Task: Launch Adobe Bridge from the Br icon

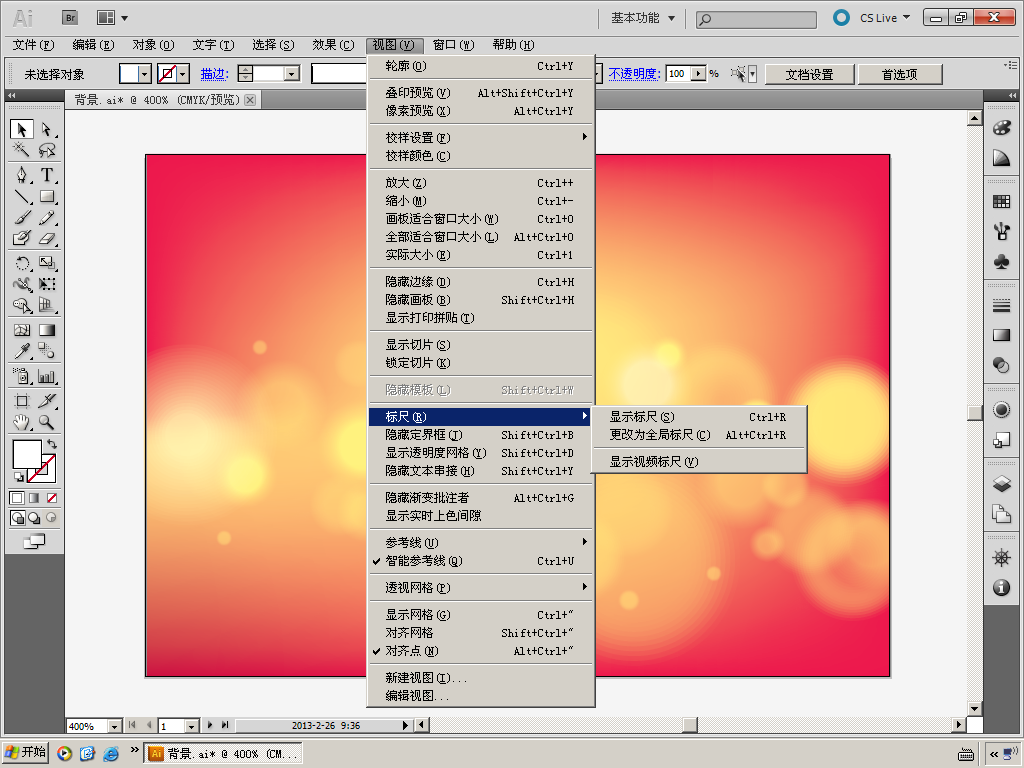Action: [70, 18]
